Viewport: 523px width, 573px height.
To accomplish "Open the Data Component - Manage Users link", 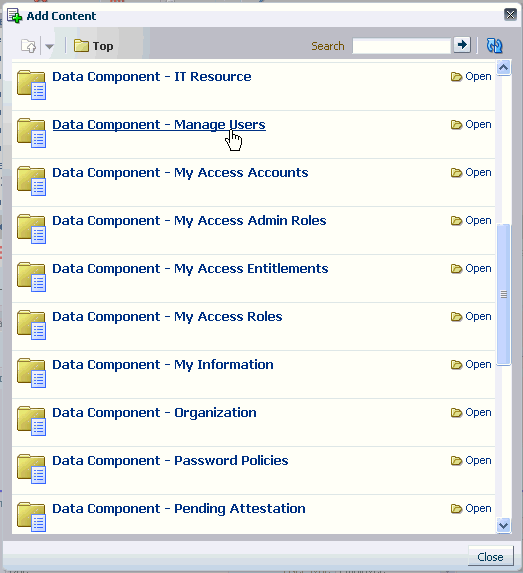I will point(159,125).
